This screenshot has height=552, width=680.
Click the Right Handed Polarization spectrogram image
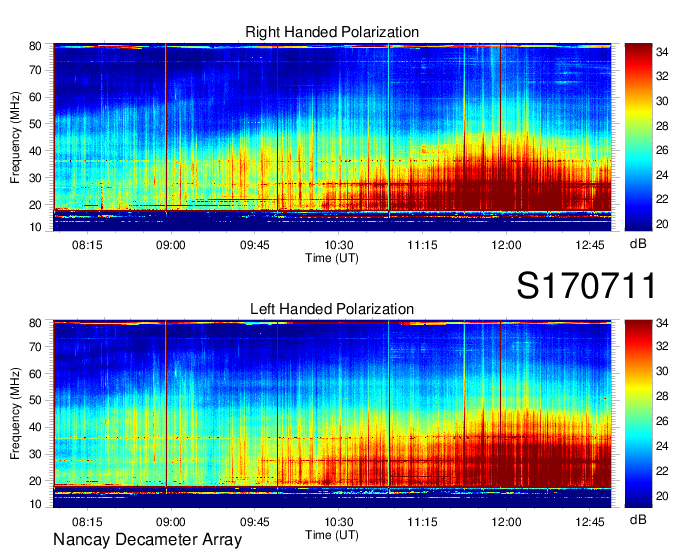[332, 137]
